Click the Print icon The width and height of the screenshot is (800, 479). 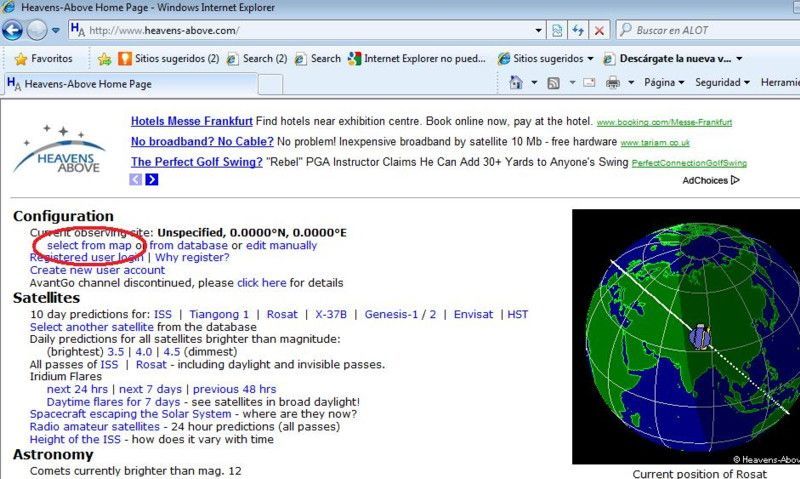click(613, 83)
